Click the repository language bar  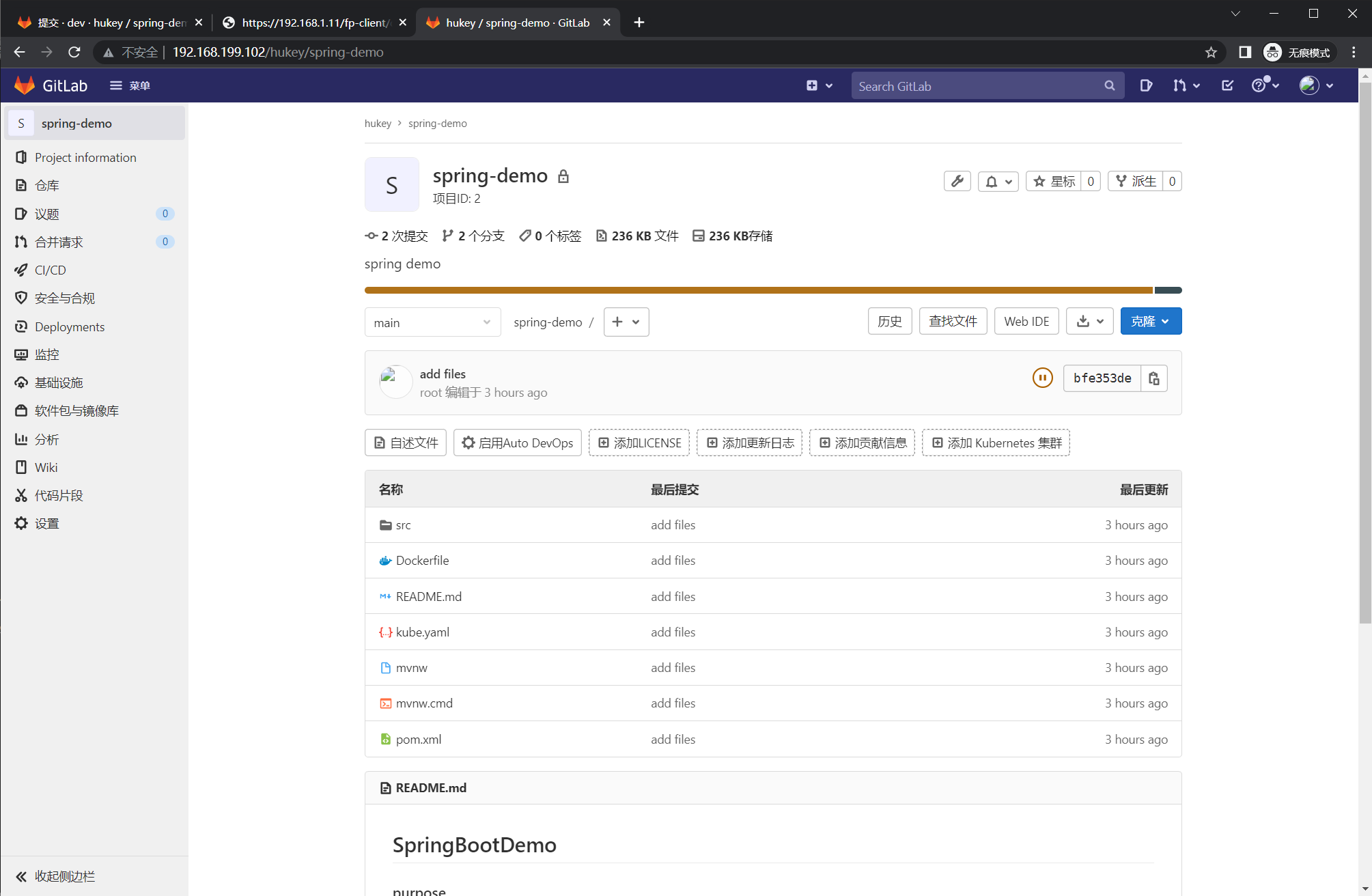pyautogui.click(x=773, y=290)
